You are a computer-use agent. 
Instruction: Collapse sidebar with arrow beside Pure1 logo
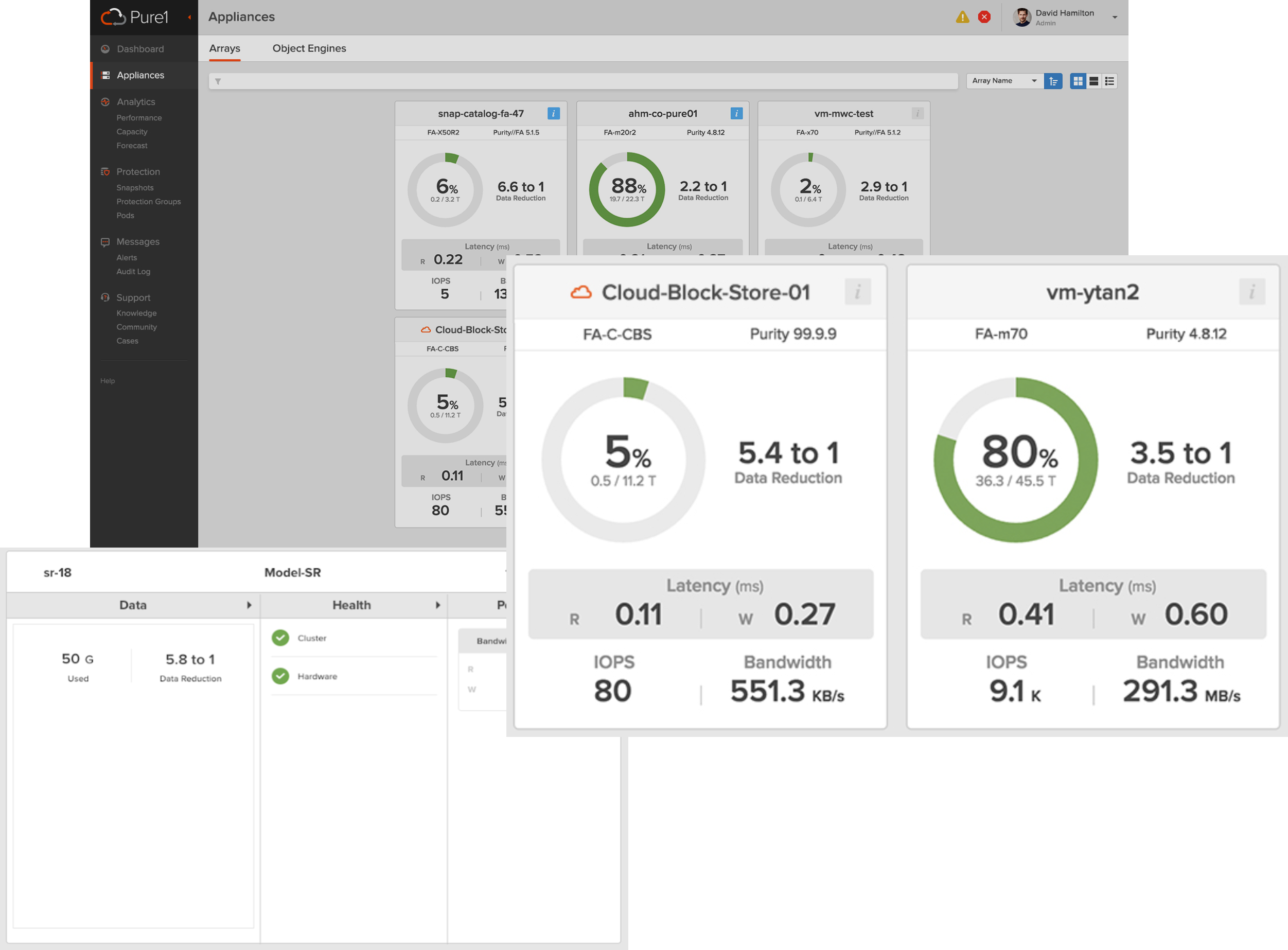point(189,17)
